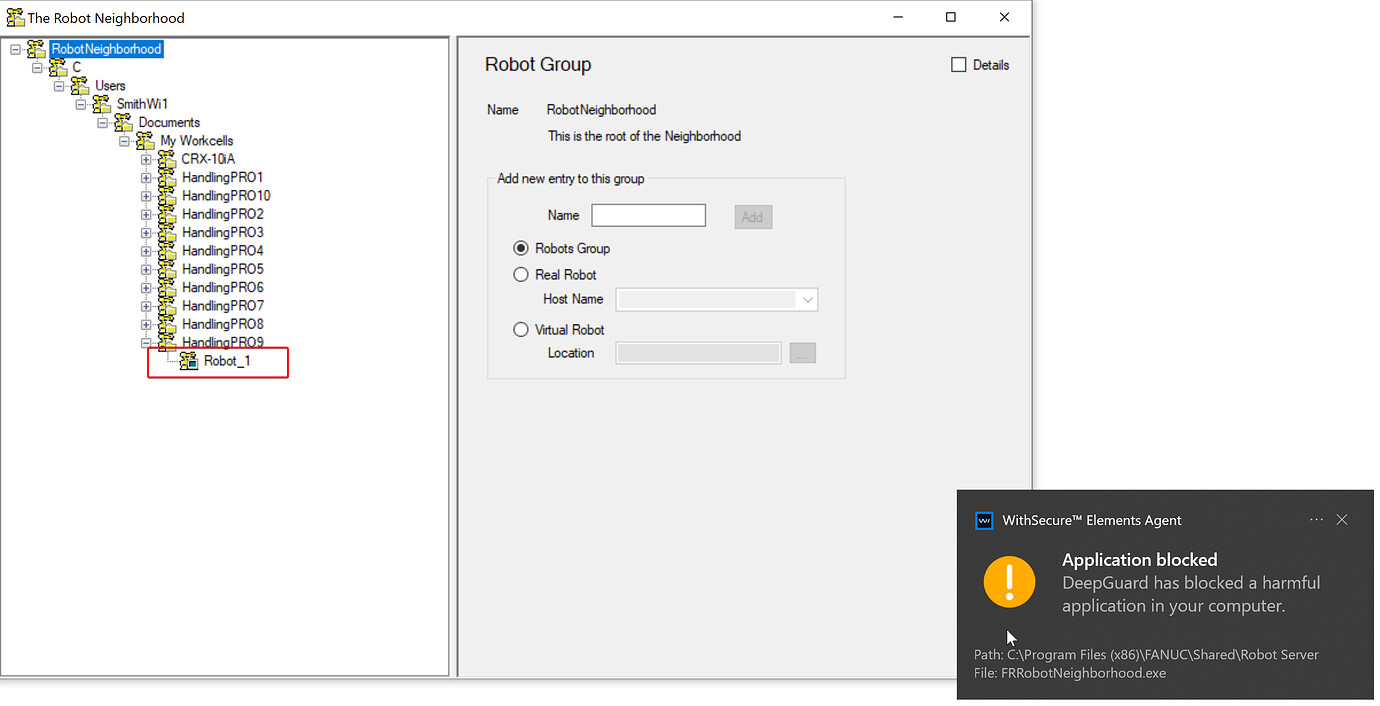Click the Location browse button
The height and width of the screenshot is (706, 1380).
click(803, 353)
